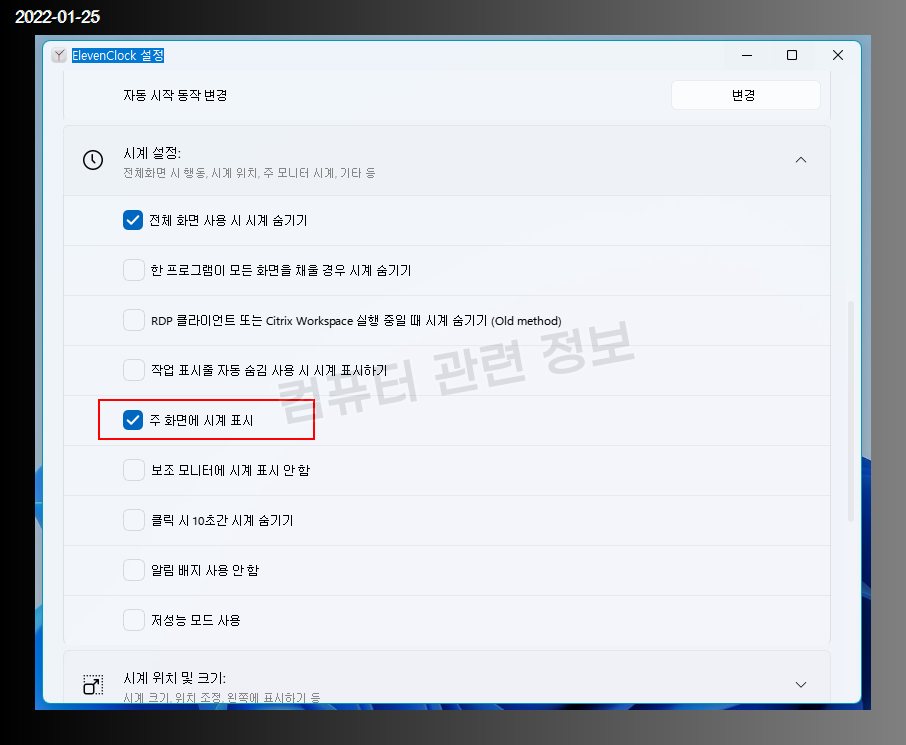This screenshot has width=906, height=745.
Task: Click the 시계 설정: section title
Action: [152, 153]
